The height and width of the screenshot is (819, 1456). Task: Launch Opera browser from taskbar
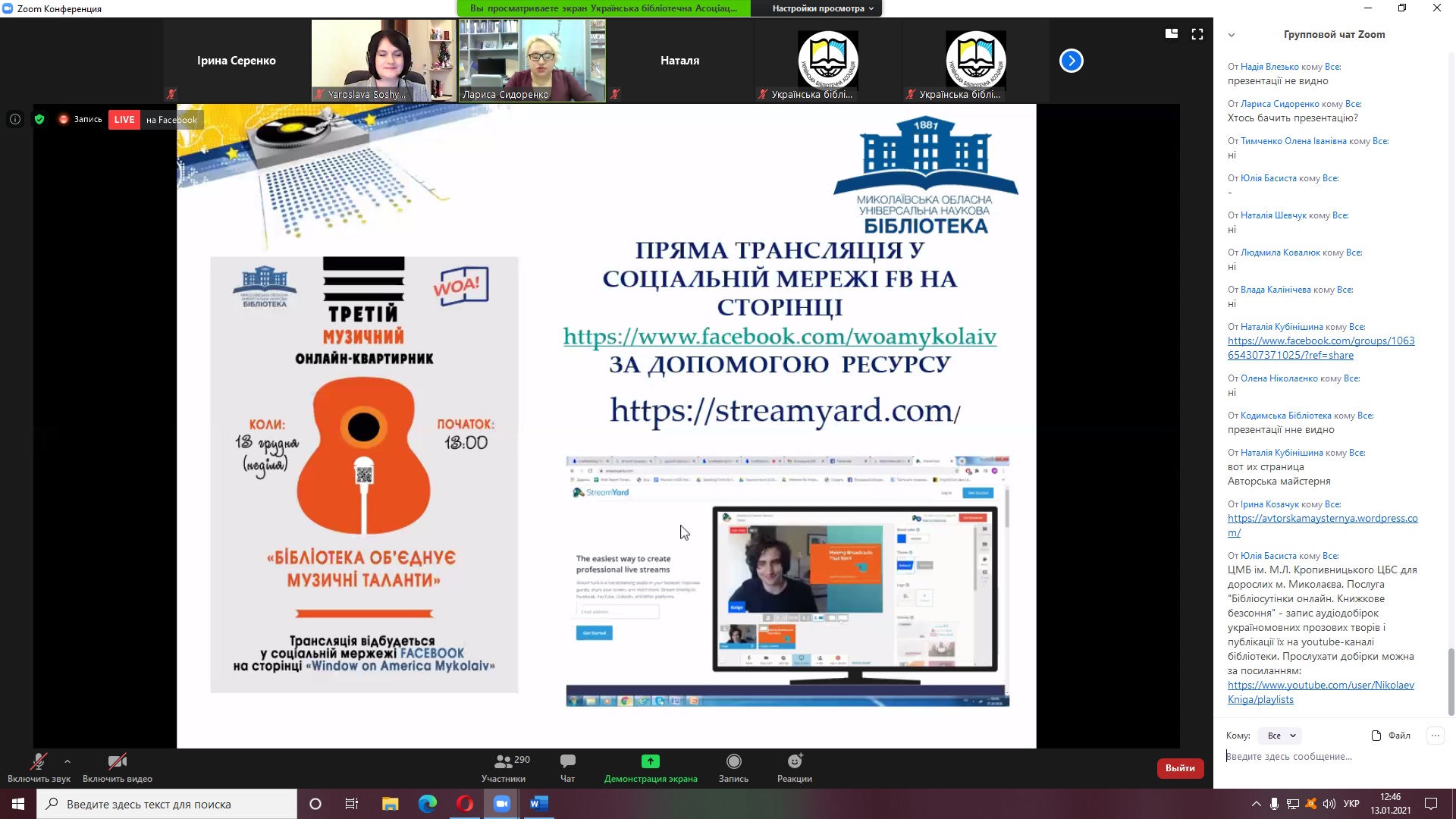tap(464, 804)
